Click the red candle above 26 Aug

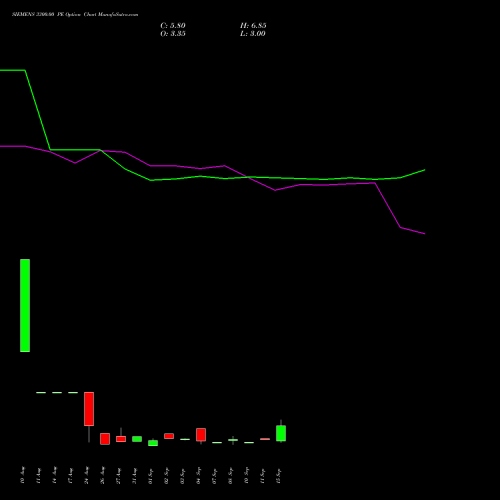click(105, 439)
